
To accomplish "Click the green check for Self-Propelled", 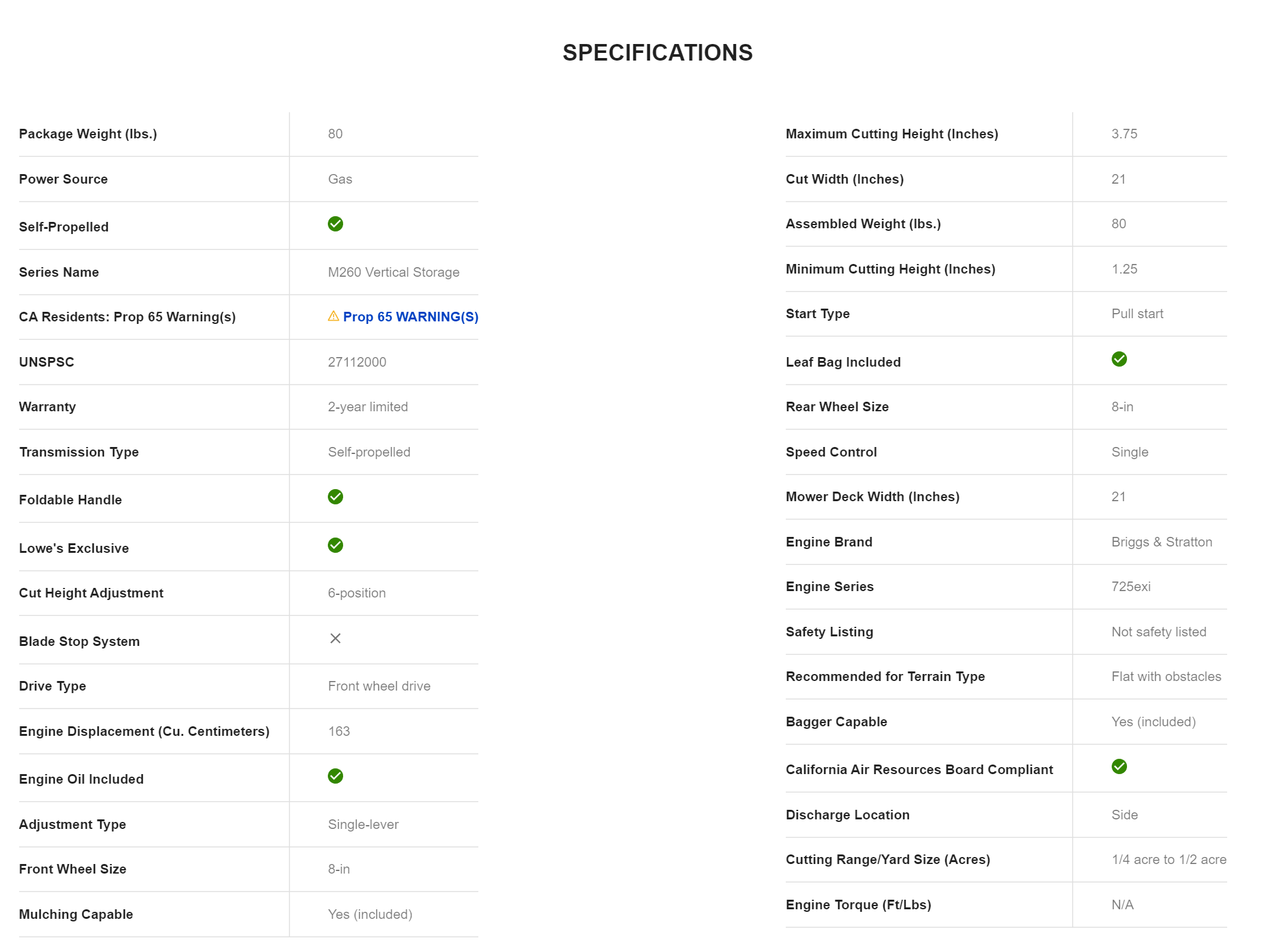I will (x=335, y=224).
